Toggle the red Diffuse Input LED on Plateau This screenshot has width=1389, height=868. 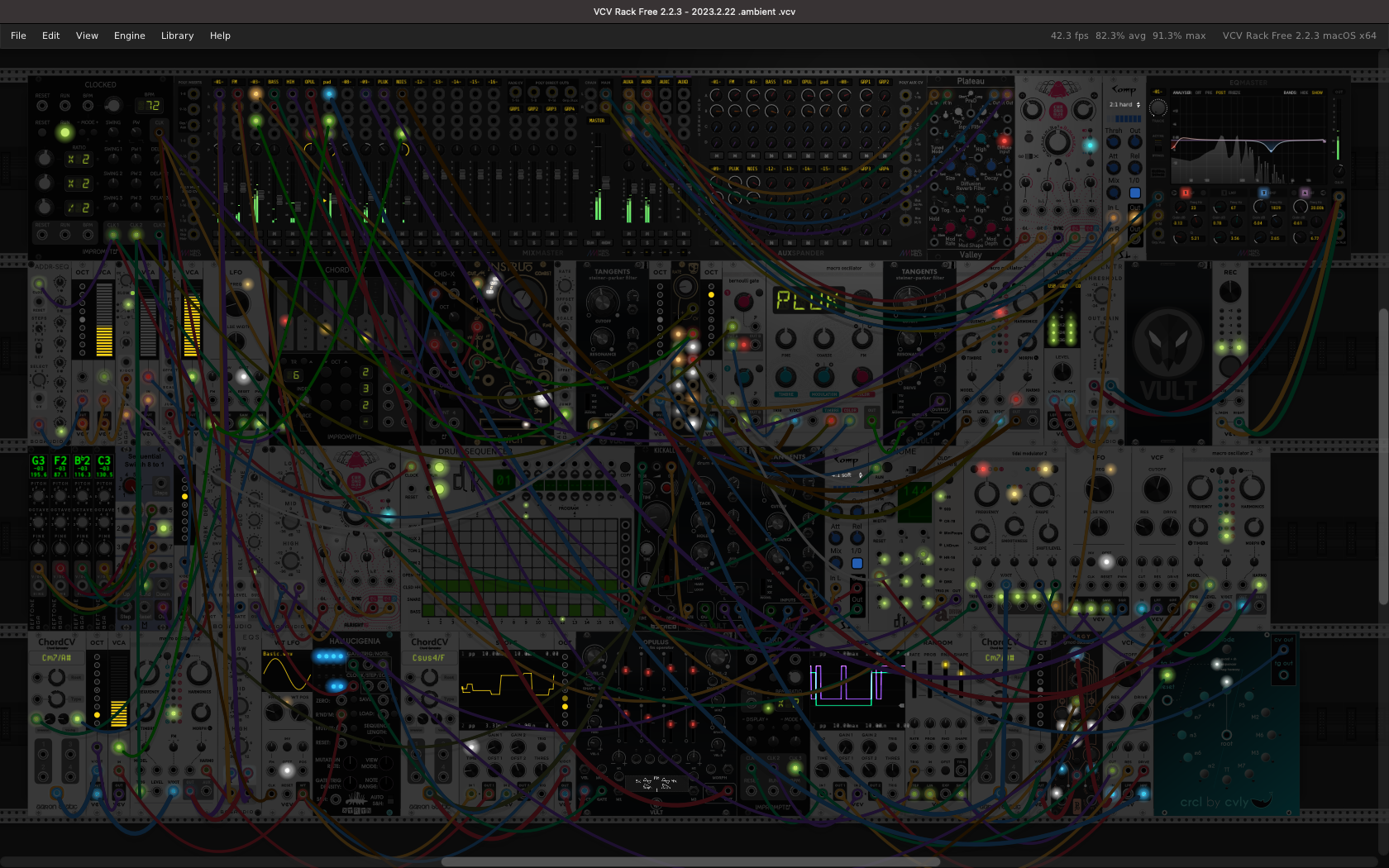coord(1005,141)
